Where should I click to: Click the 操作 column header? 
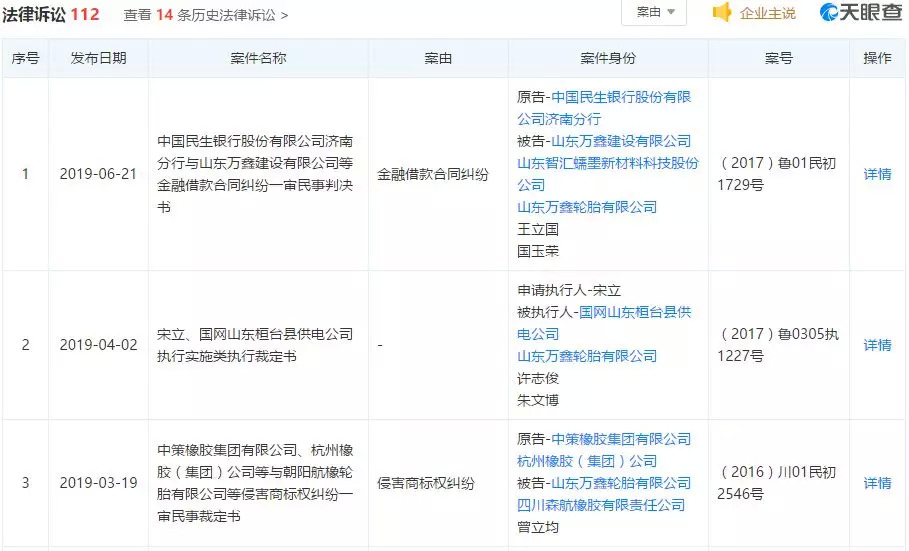(877, 58)
